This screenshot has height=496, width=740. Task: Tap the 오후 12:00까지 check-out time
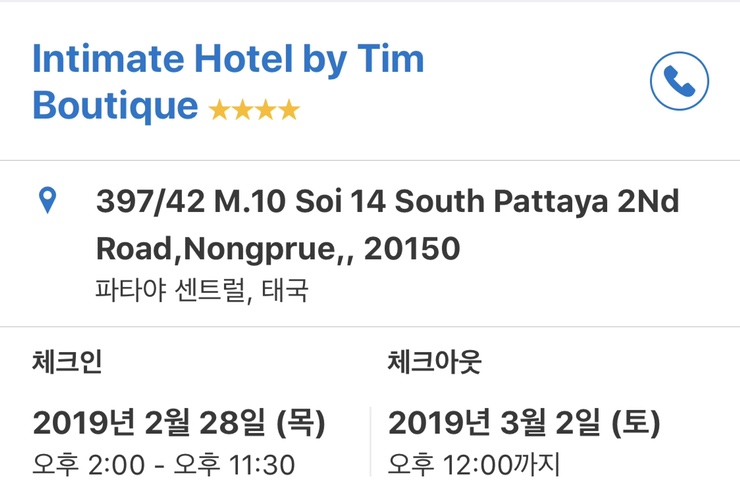(x=475, y=465)
